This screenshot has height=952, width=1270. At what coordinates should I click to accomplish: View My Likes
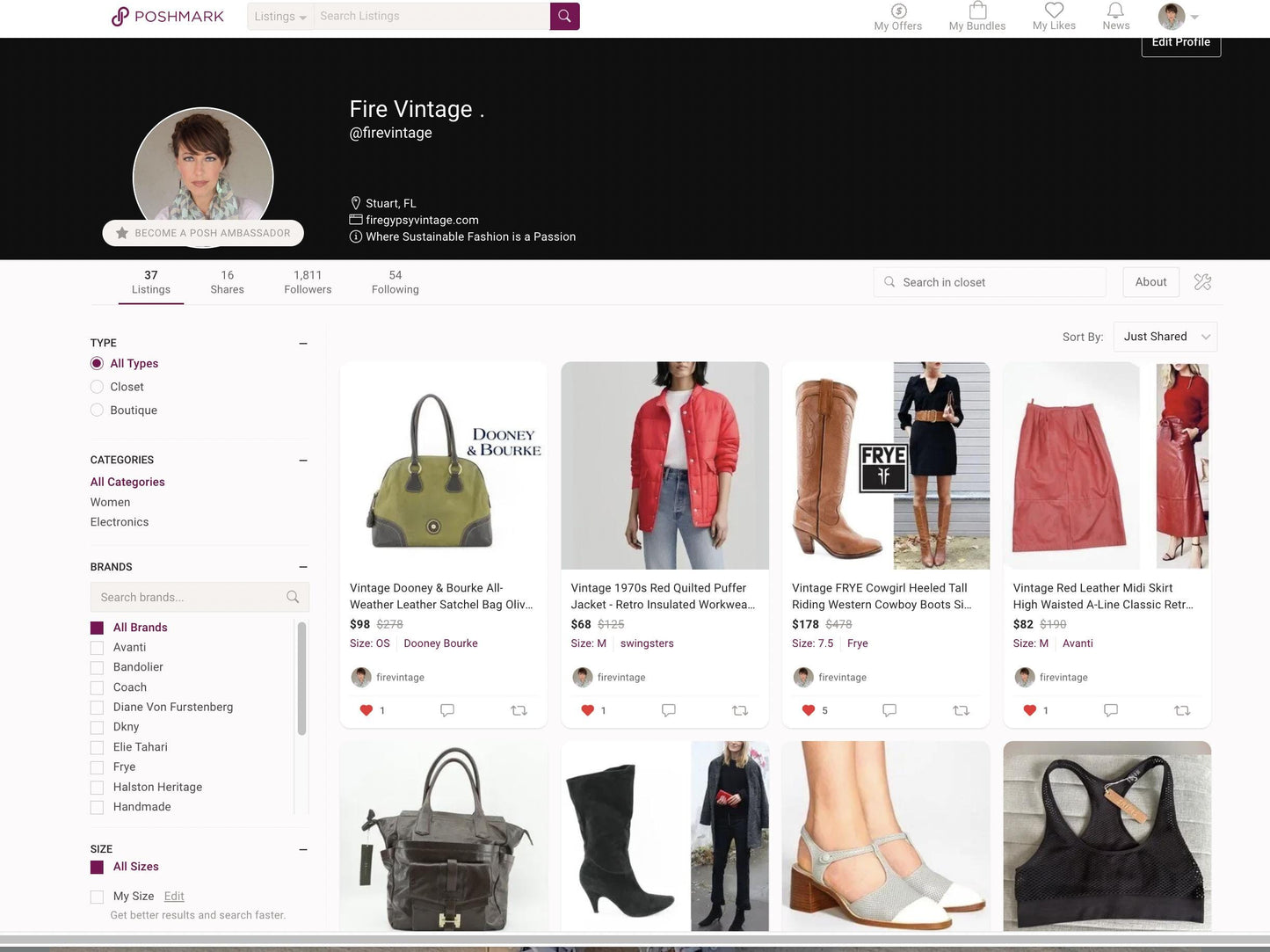click(x=1053, y=17)
